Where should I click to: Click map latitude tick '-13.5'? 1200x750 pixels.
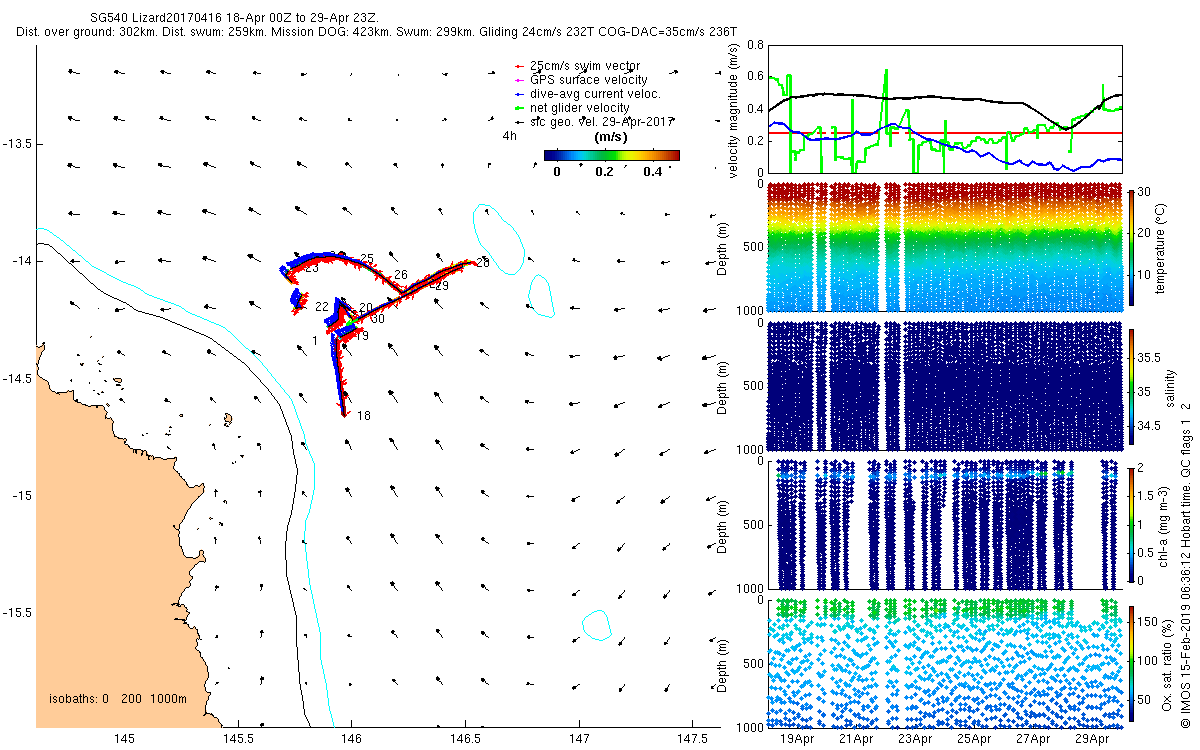pos(17,144)
